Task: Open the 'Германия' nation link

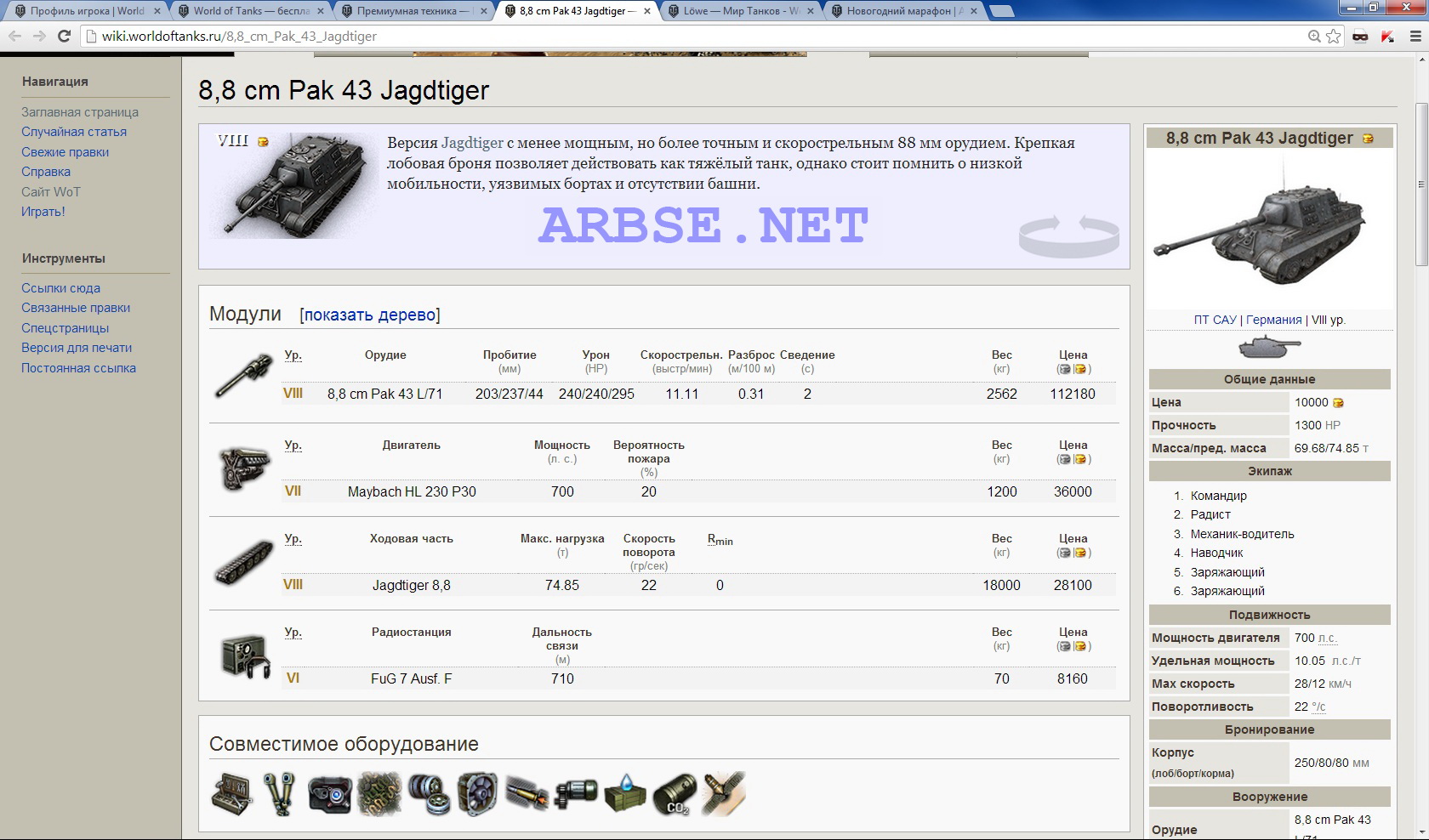Action: 1273,320
